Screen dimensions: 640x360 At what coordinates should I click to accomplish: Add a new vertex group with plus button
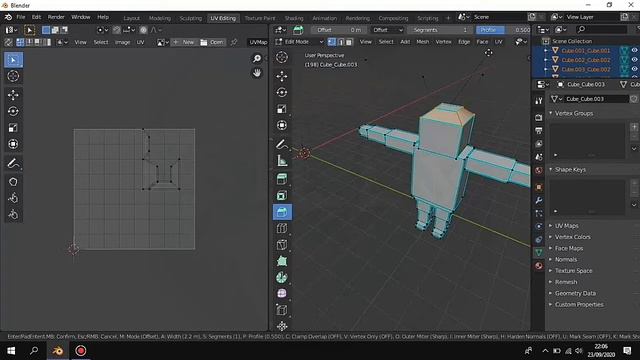click(634, 127)
